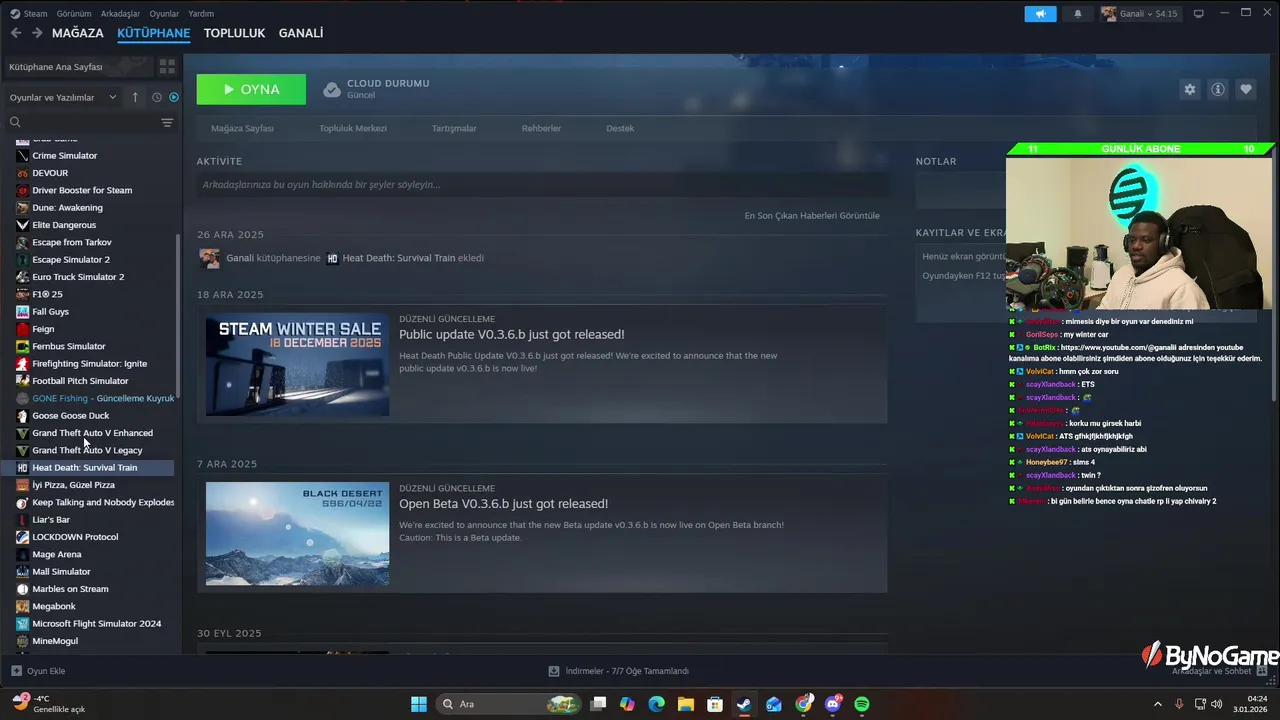Click En Son Çıkan Haberleri Görüntüle
The image size is (1280, 720).
pyautogui.click(x=812, y=215)
